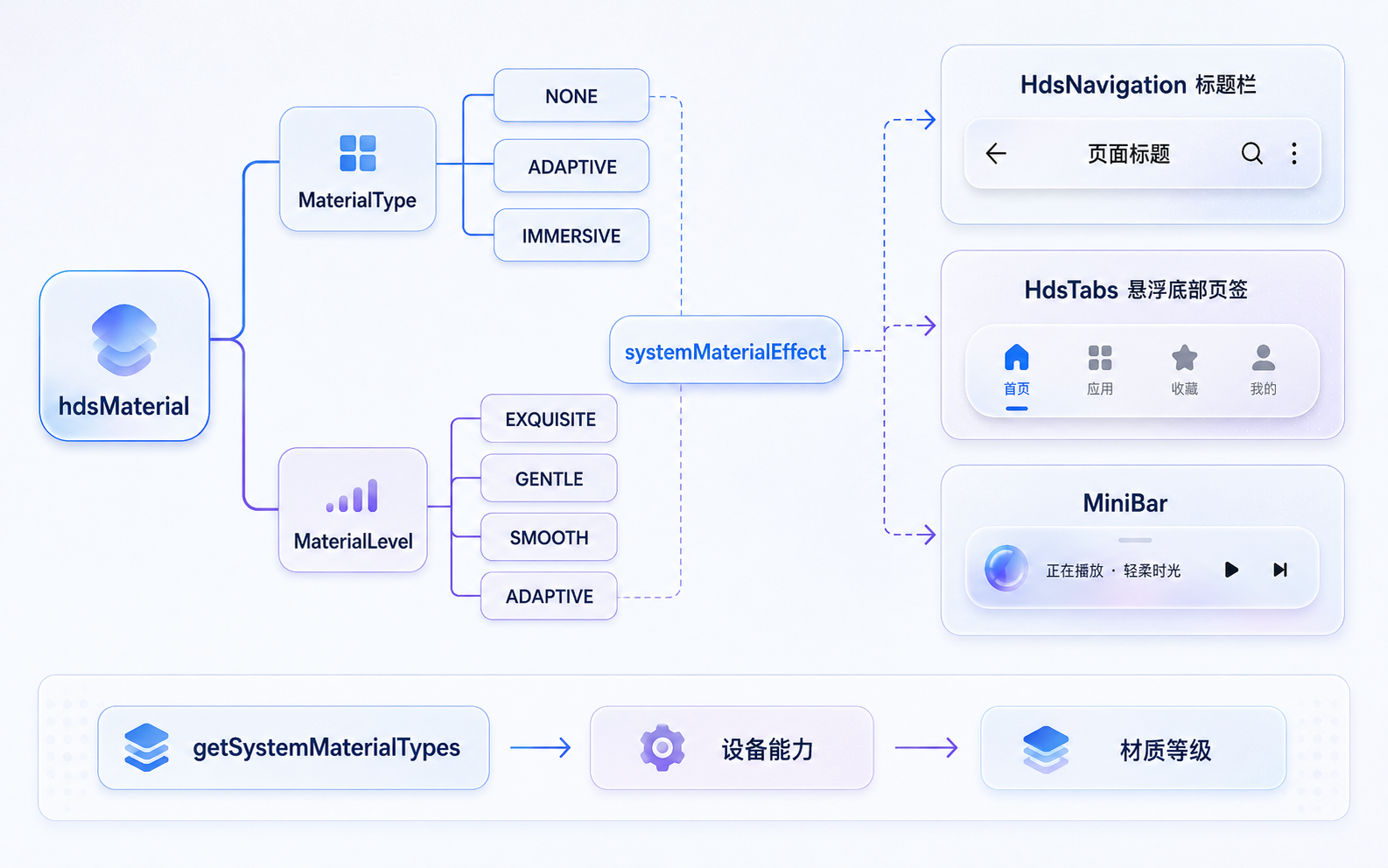The width and height of the screenshot is (1388, 868).
Task: Click the MiniBar album art orb
Action: (x=1006, y=568)
